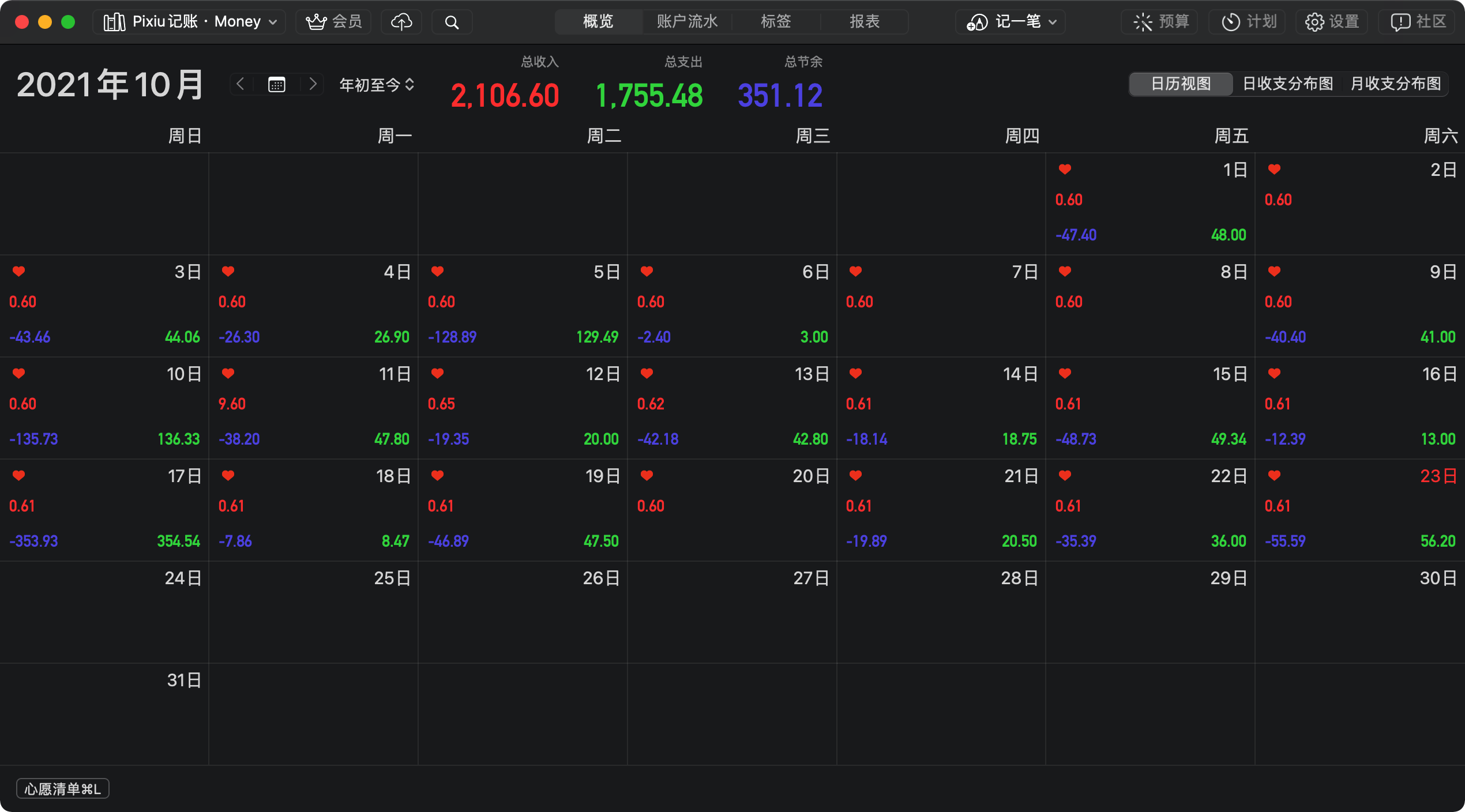Expand the 记一笔 dropdown chevron
Screen dimensions: 1465x812
coord(1053,22)
